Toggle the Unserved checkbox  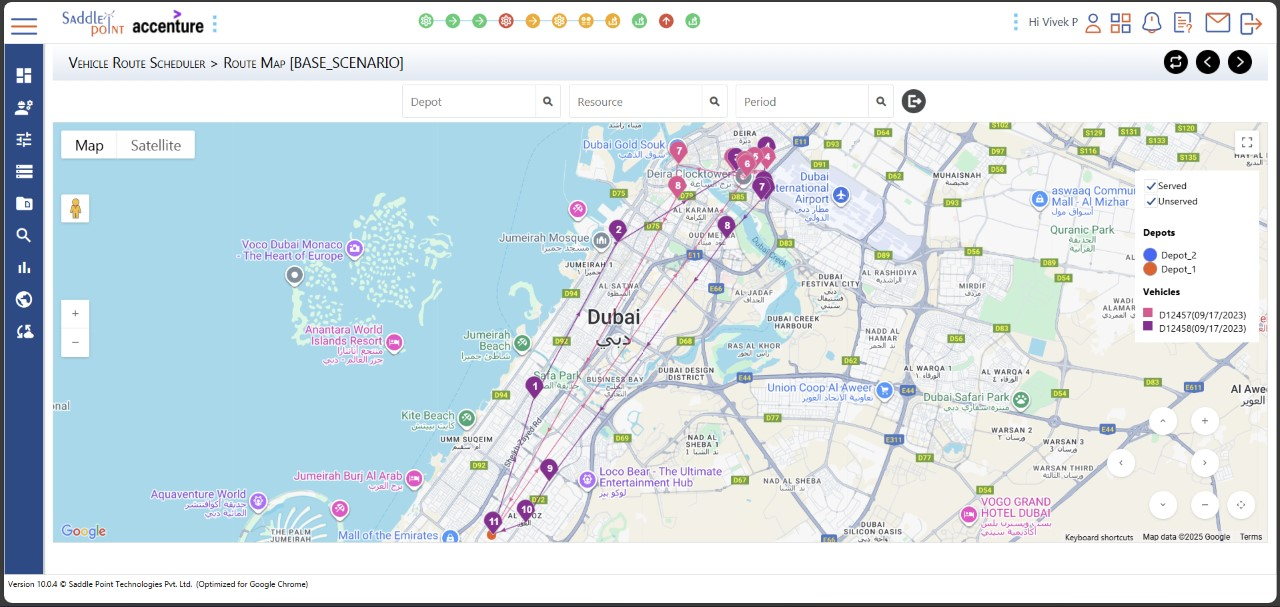point(1152,201)
